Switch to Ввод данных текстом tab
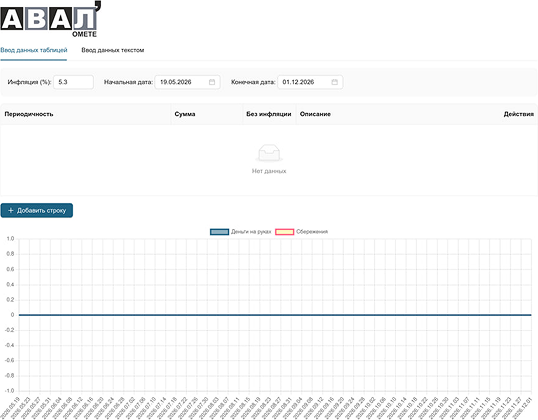The width and height of the screenshot is (538, 420). point(113,50)
